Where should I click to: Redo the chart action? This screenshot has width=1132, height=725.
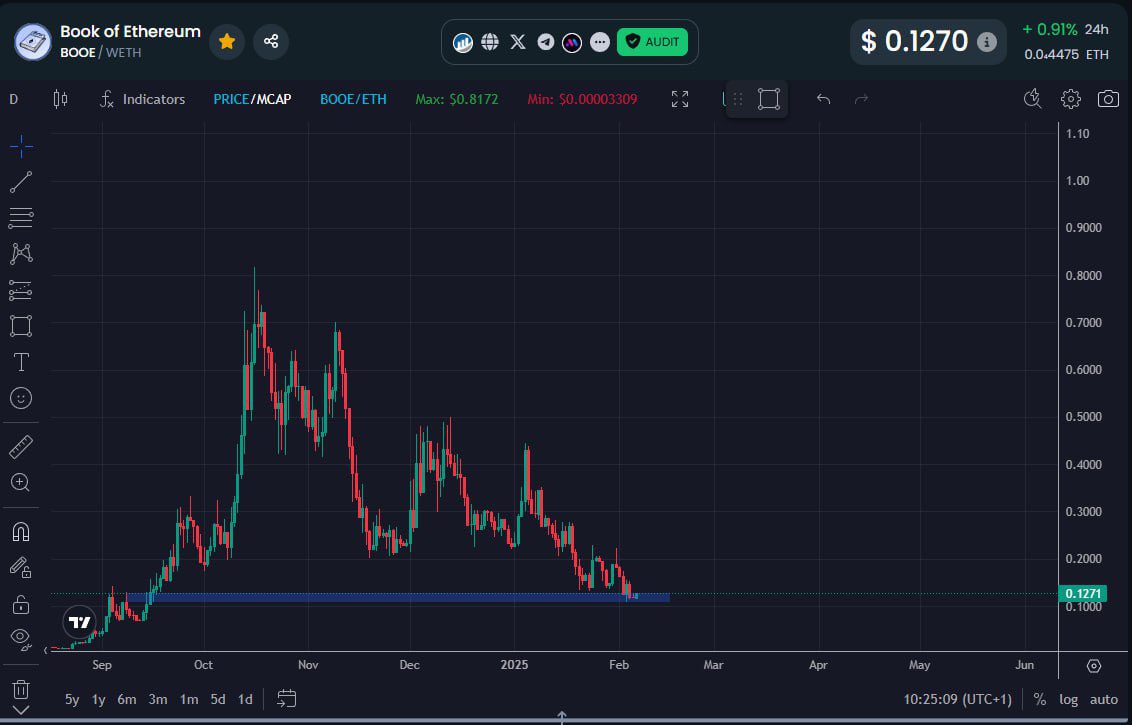(861, 100)
